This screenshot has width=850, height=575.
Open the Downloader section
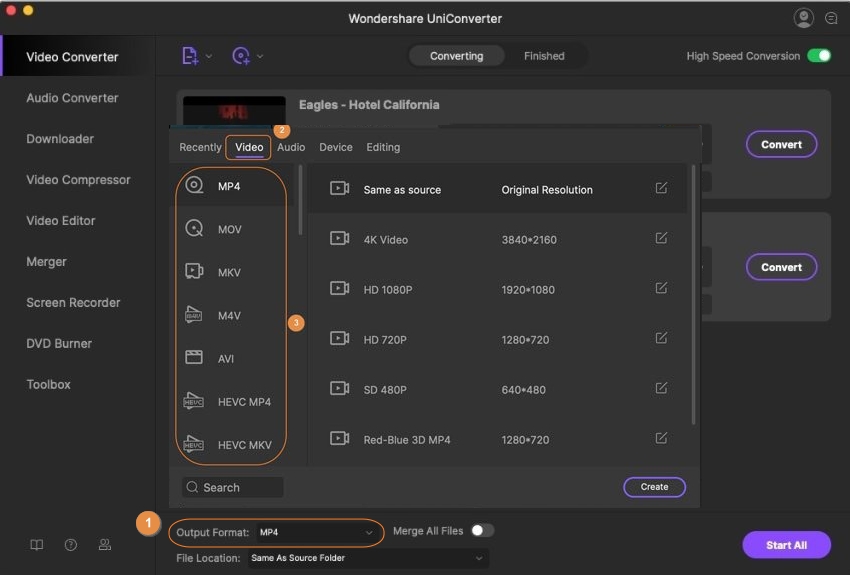click(x=60, y=139)
